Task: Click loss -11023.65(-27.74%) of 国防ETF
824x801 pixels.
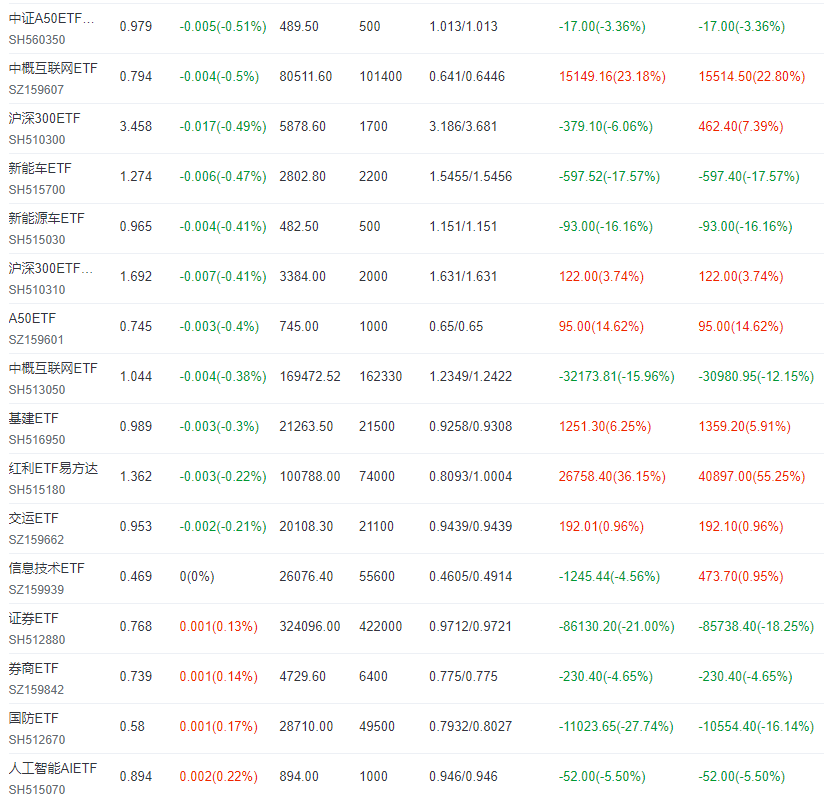Action: [x=616, y=726]
